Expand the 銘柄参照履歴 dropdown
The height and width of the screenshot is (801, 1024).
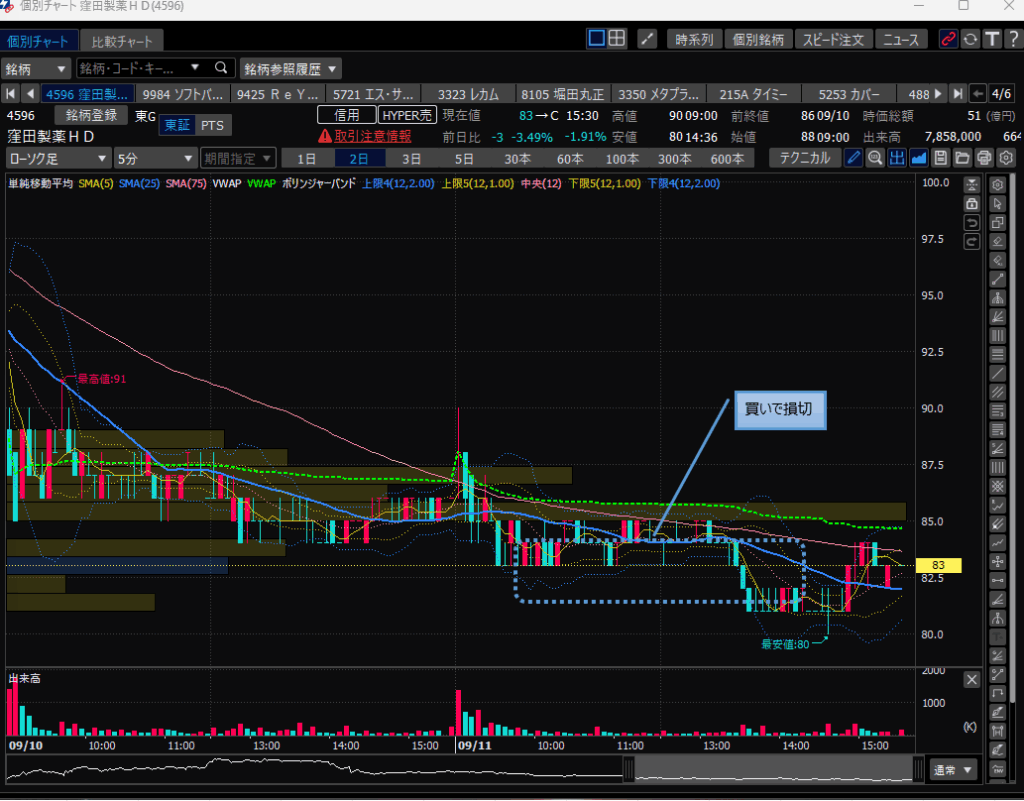tap(290, 69)
